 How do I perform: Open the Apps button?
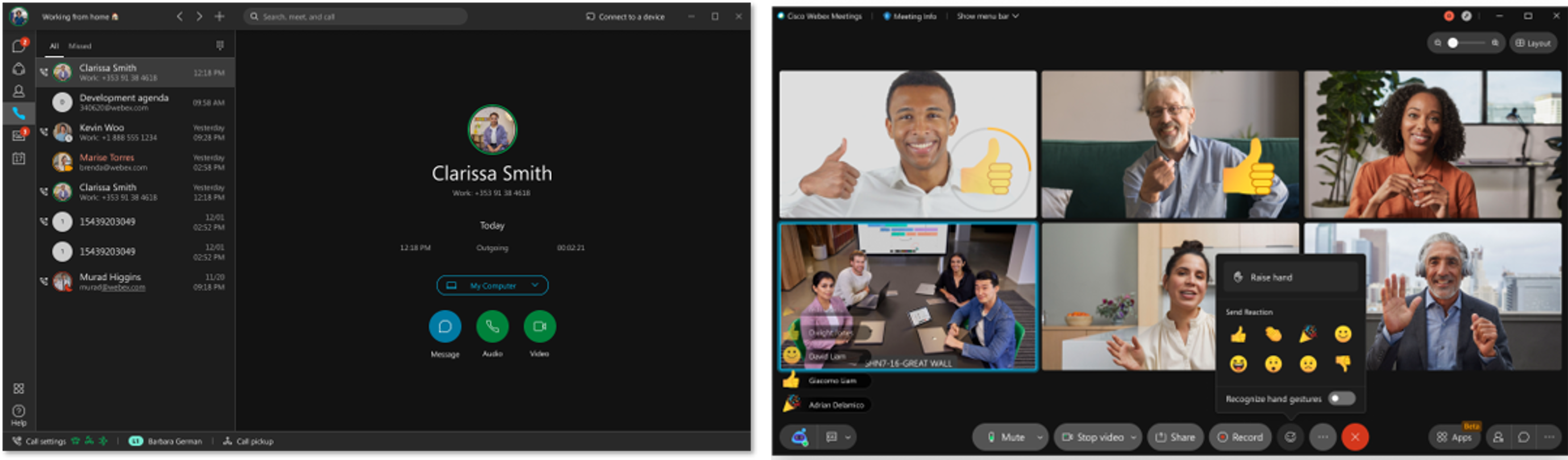click(x=1455, y=437)
